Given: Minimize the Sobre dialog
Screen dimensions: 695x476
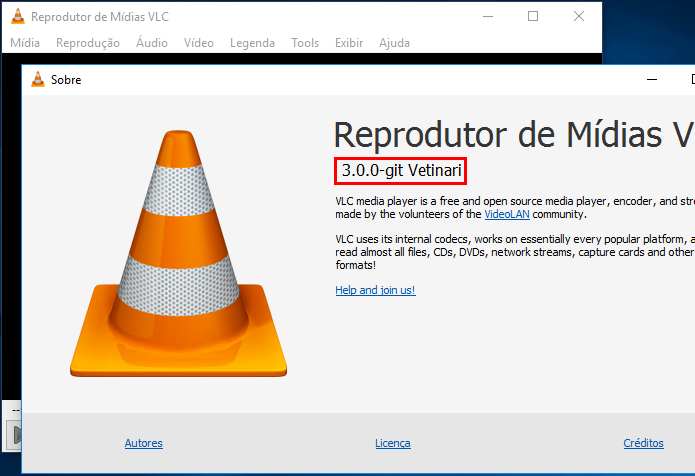Looking at the screenshot, I should point(652,80).
